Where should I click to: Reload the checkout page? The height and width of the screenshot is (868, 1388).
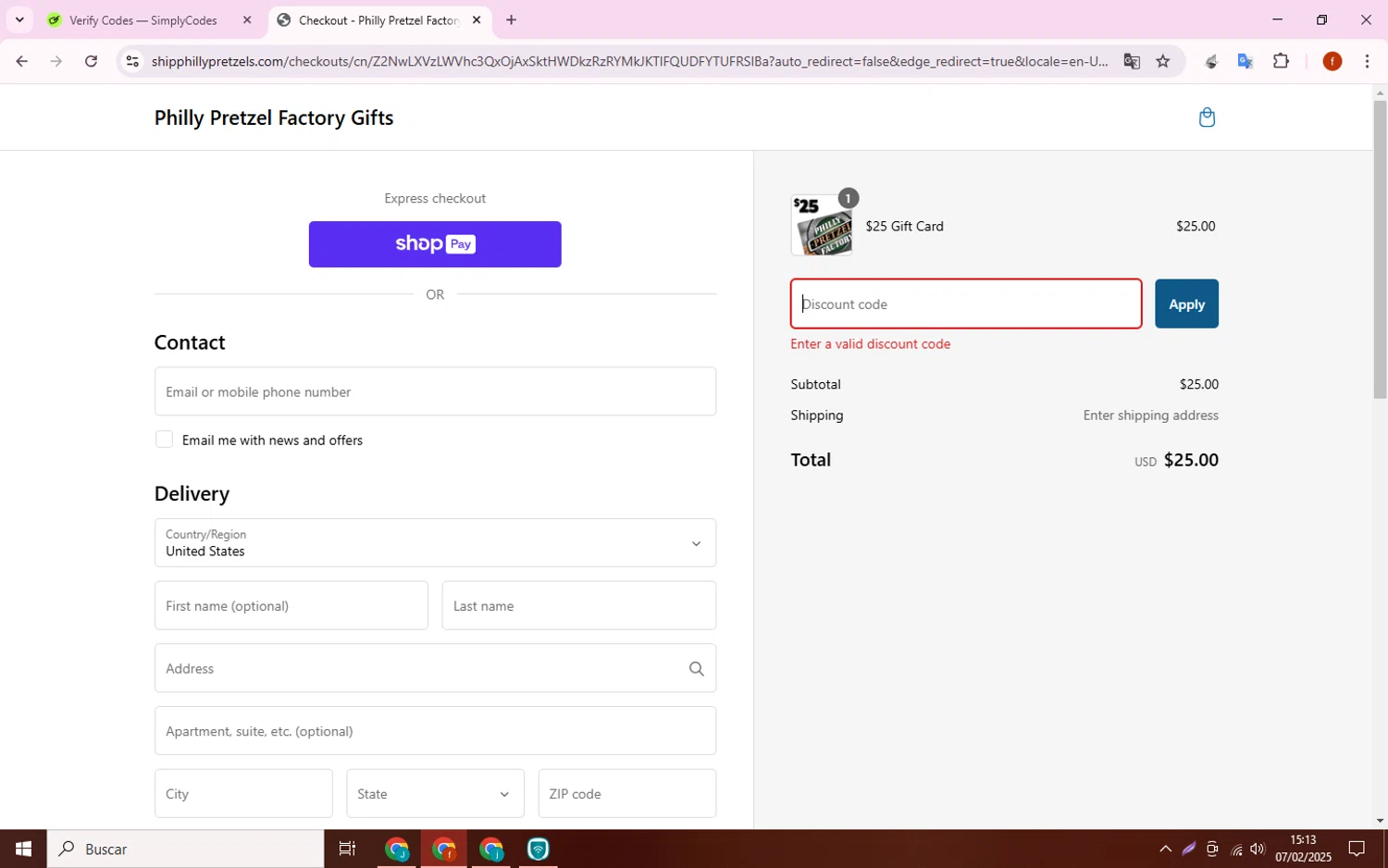[91, 62]
